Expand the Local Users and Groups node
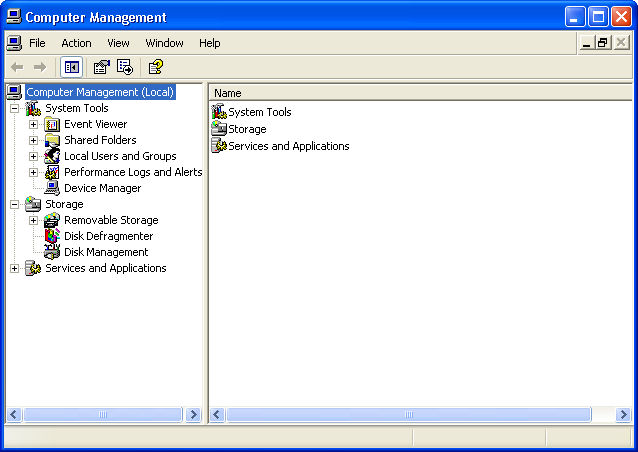Viewport: 638px width, 452px height. pos(34,156)
